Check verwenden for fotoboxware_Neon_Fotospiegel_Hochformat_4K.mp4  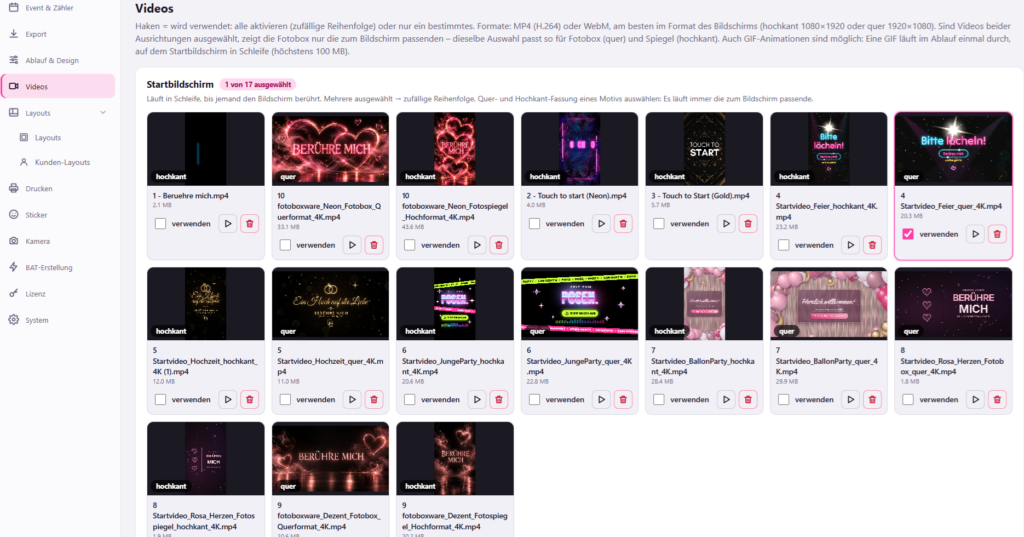click(409, 245)
